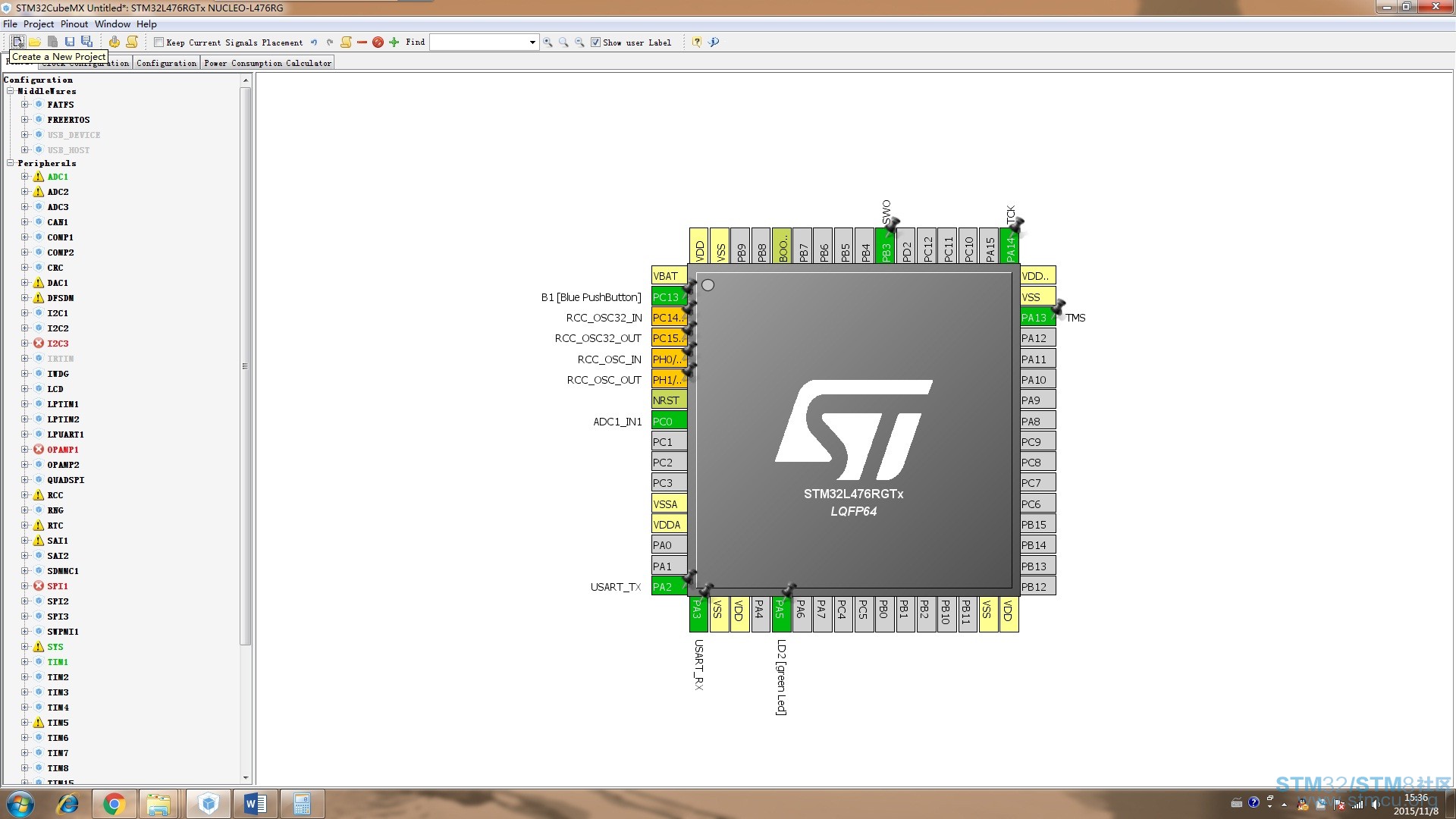This screenshot has width=1456, height=819.
Task: Click the peripheral tree vertical scrollbar
Action: [x=245, y=367]
